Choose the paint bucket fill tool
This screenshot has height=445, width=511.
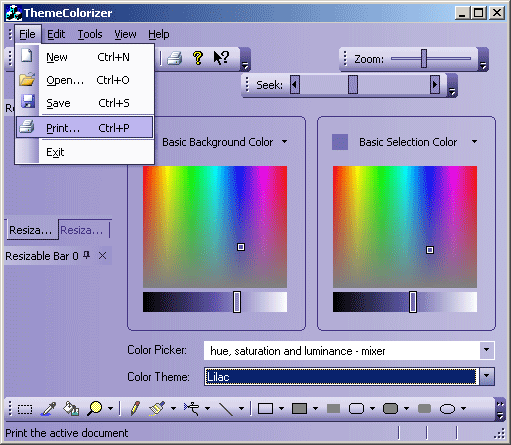[x=71, y=409]
